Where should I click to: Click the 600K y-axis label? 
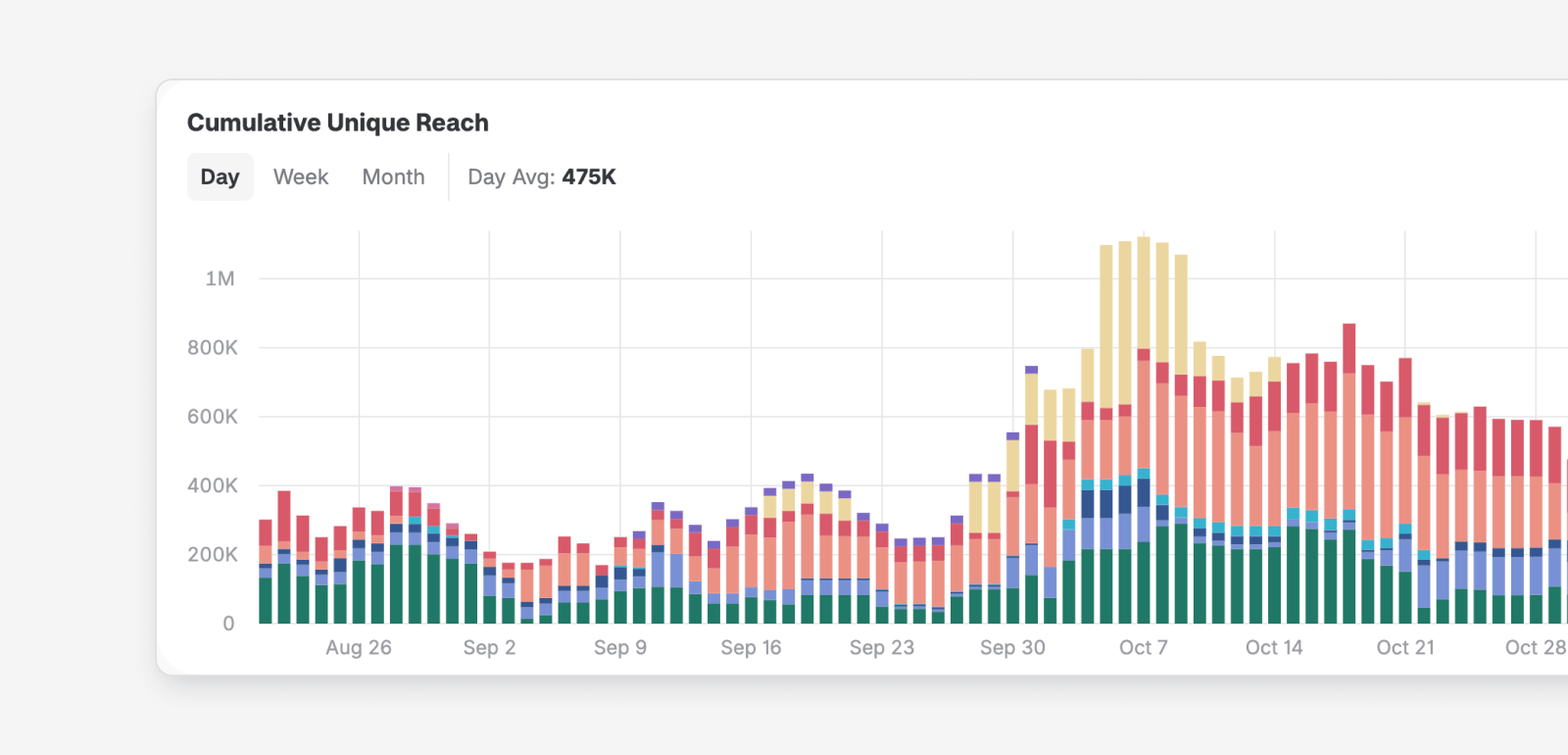click(213, 417)
